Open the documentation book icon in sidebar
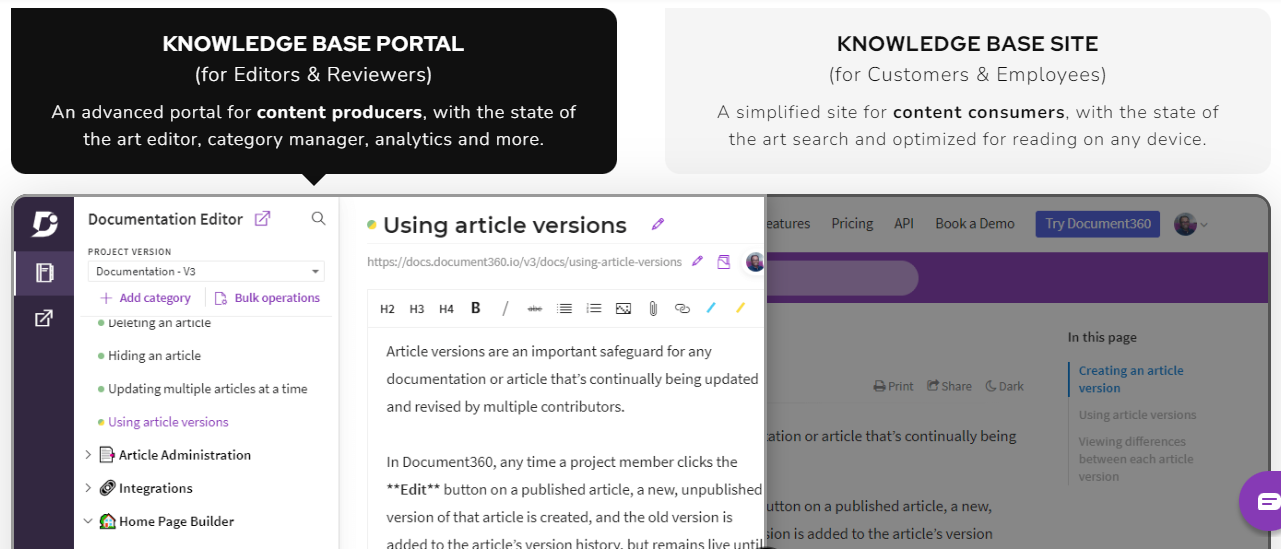This screenshot has width=1281, height=549. (x=44, y=272)
